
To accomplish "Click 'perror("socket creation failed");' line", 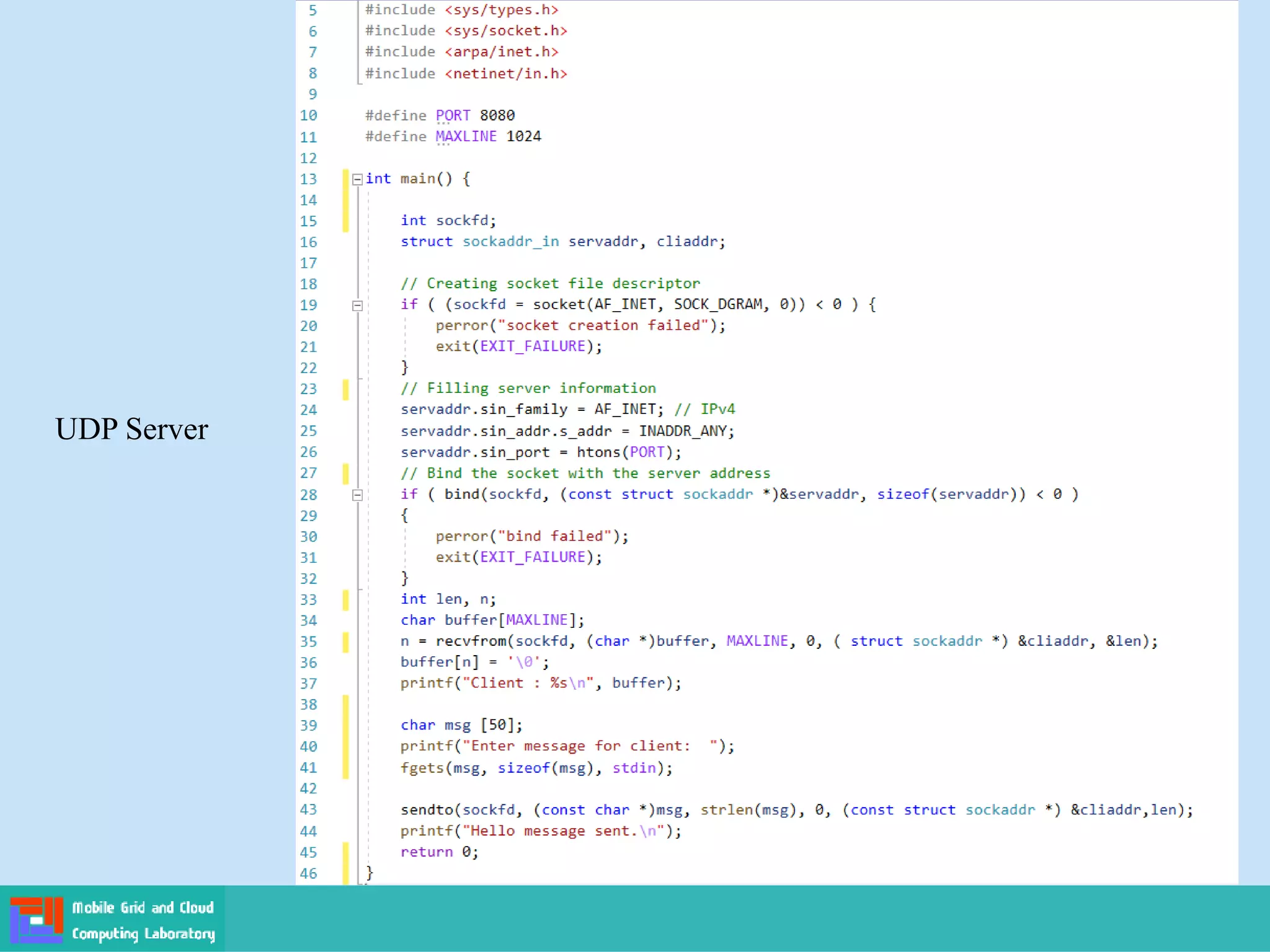I will coord(580,325).
